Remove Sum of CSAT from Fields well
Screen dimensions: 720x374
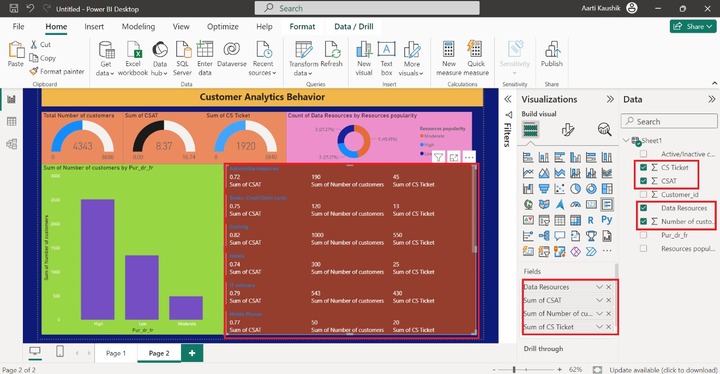tap(609, 300)
